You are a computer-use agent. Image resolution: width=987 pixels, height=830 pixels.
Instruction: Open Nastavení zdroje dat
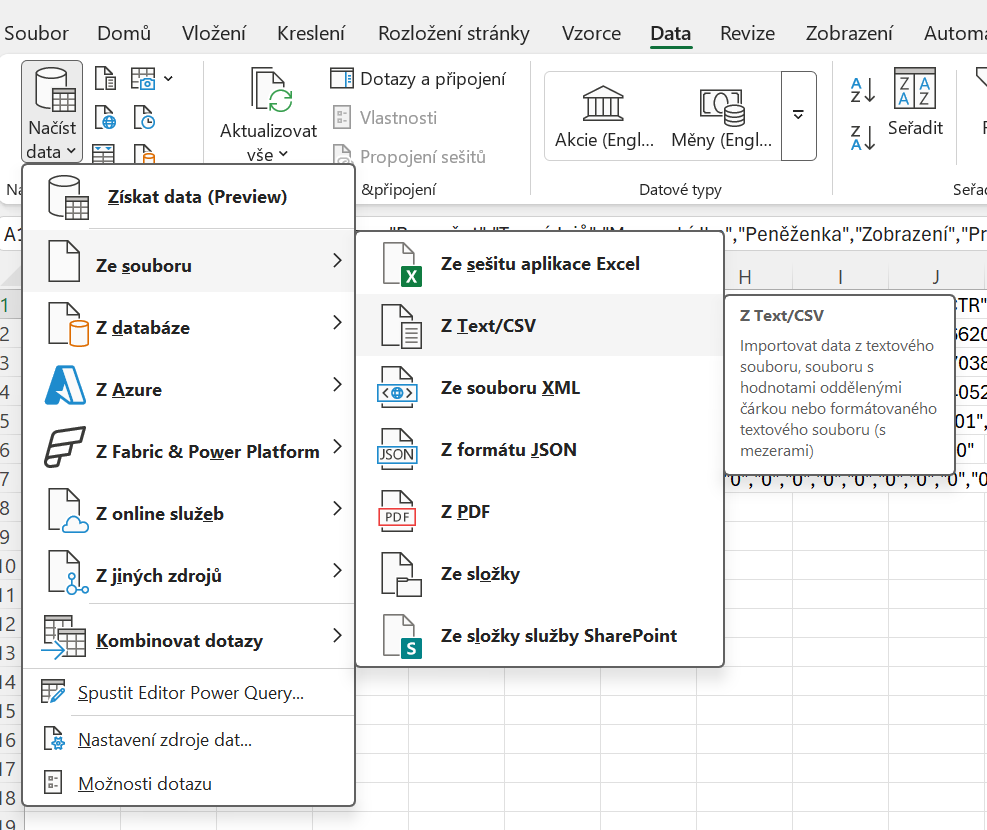[x=189, y=739]
